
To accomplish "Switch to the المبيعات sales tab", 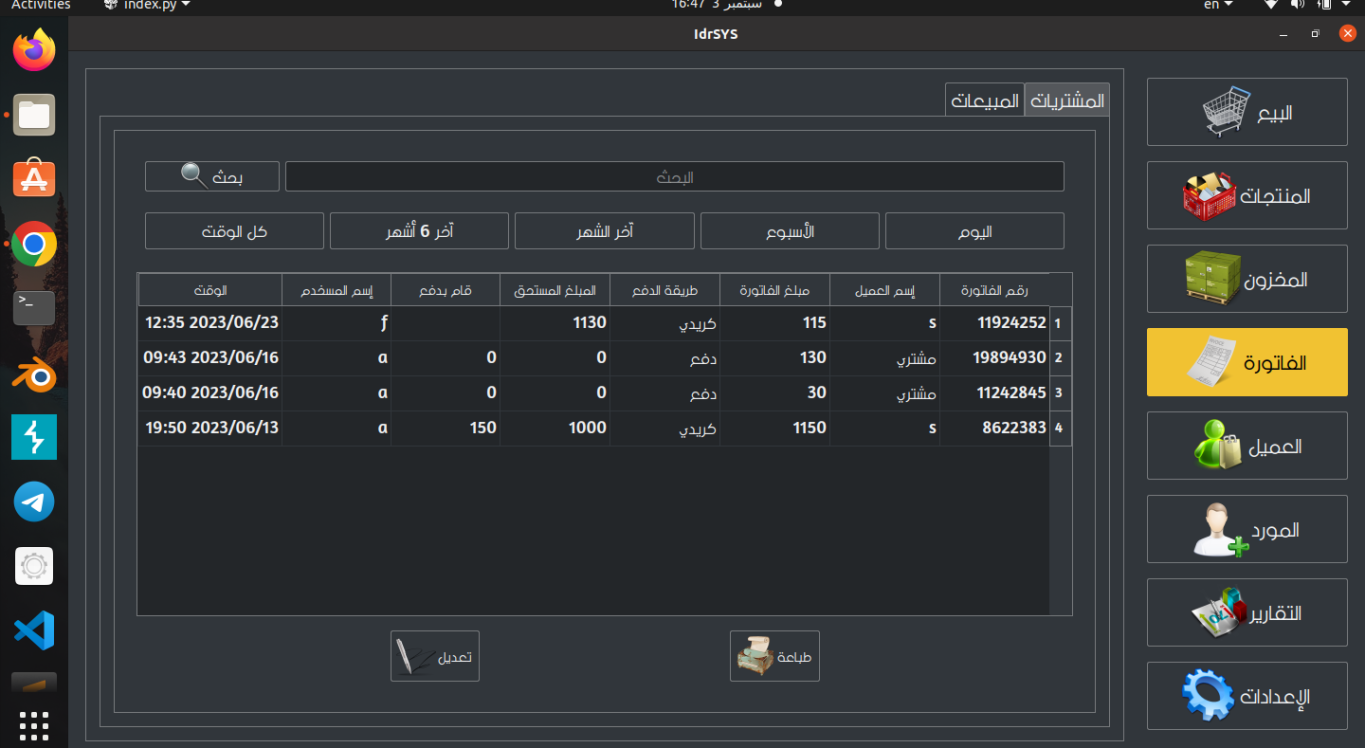I will pos(985,100).
